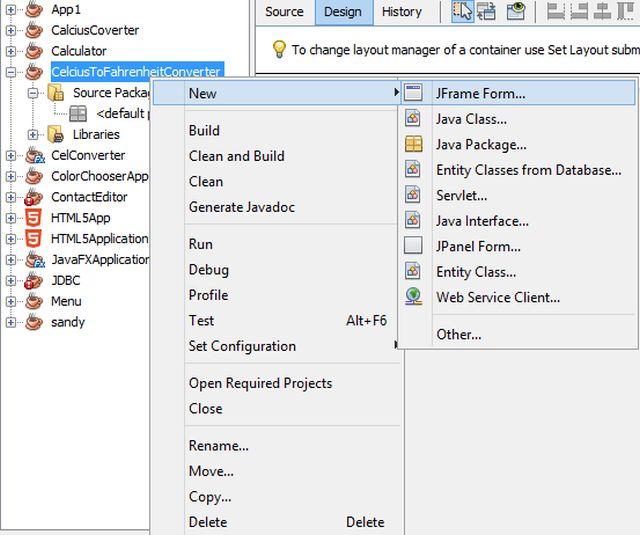The image size is (640, 535).
Task: Select Other in the New submenu
Action: pos(518,334)
